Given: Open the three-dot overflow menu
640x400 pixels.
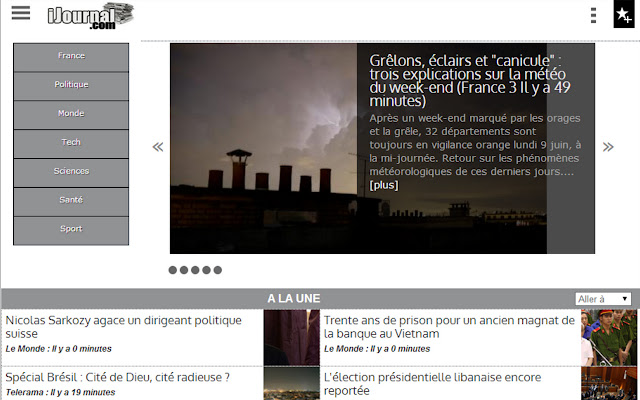Looking at the screenshot, I should point(593,15).
